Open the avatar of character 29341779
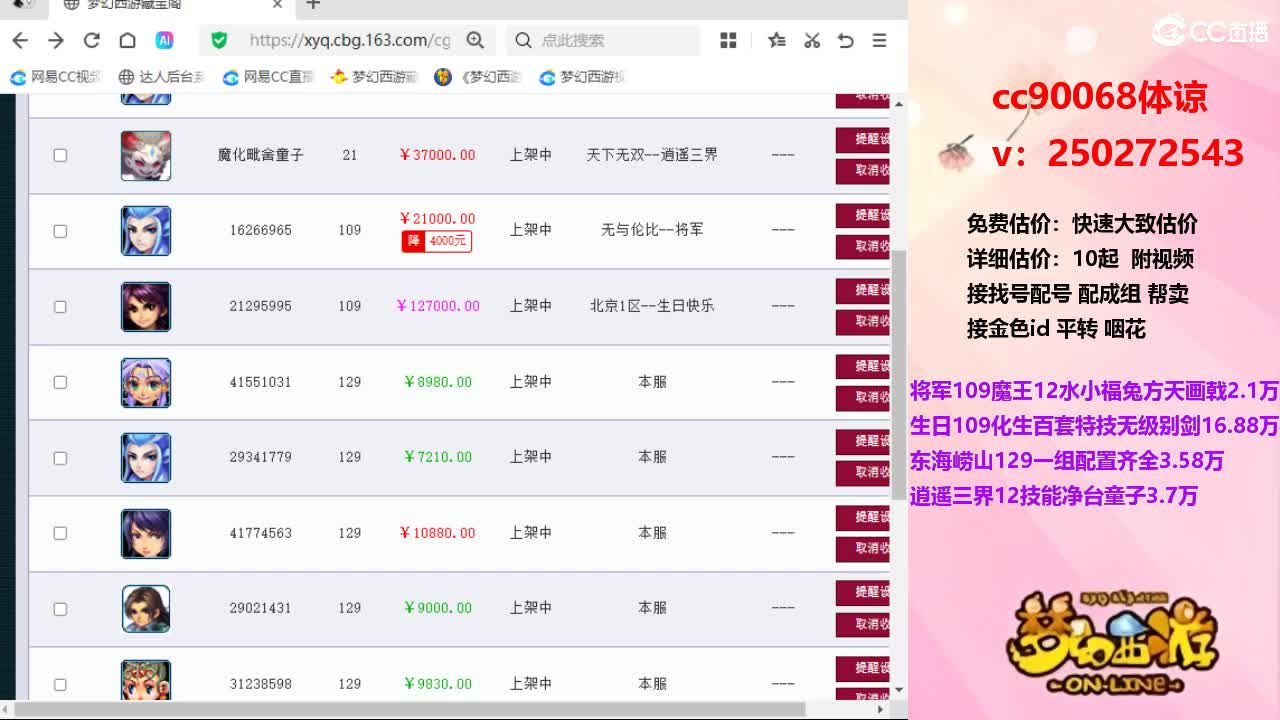 [146, 458]
